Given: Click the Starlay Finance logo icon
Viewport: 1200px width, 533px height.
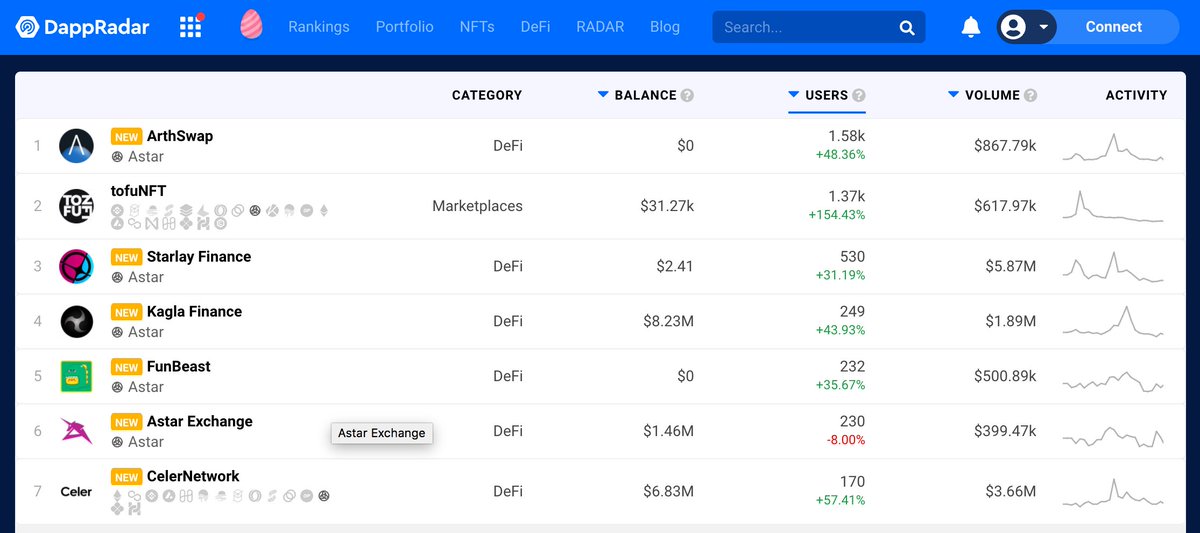Looking at the screenshot, I should click(x=76, y=266).
